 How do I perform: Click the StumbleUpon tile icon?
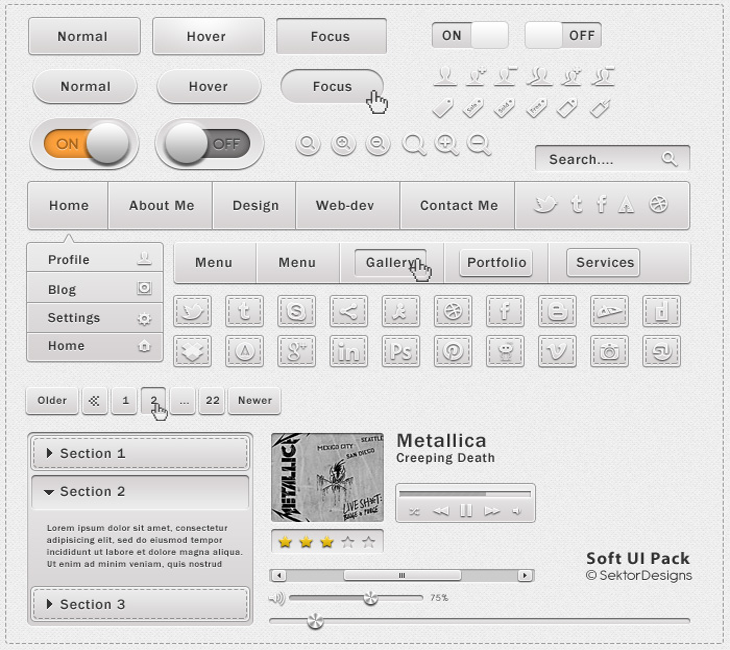coord(661,351)
